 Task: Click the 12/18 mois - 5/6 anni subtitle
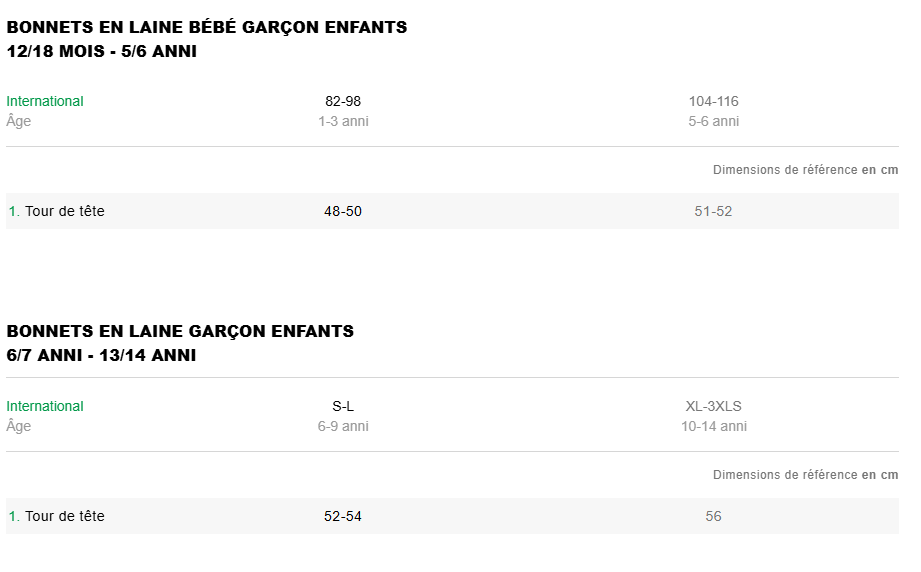(101, 52)
